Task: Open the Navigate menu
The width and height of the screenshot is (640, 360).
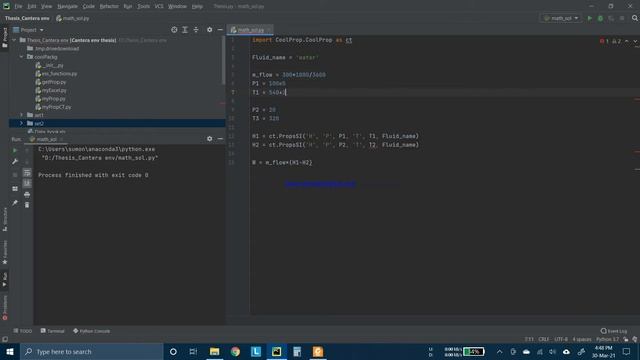Action: tap(67, 7)
